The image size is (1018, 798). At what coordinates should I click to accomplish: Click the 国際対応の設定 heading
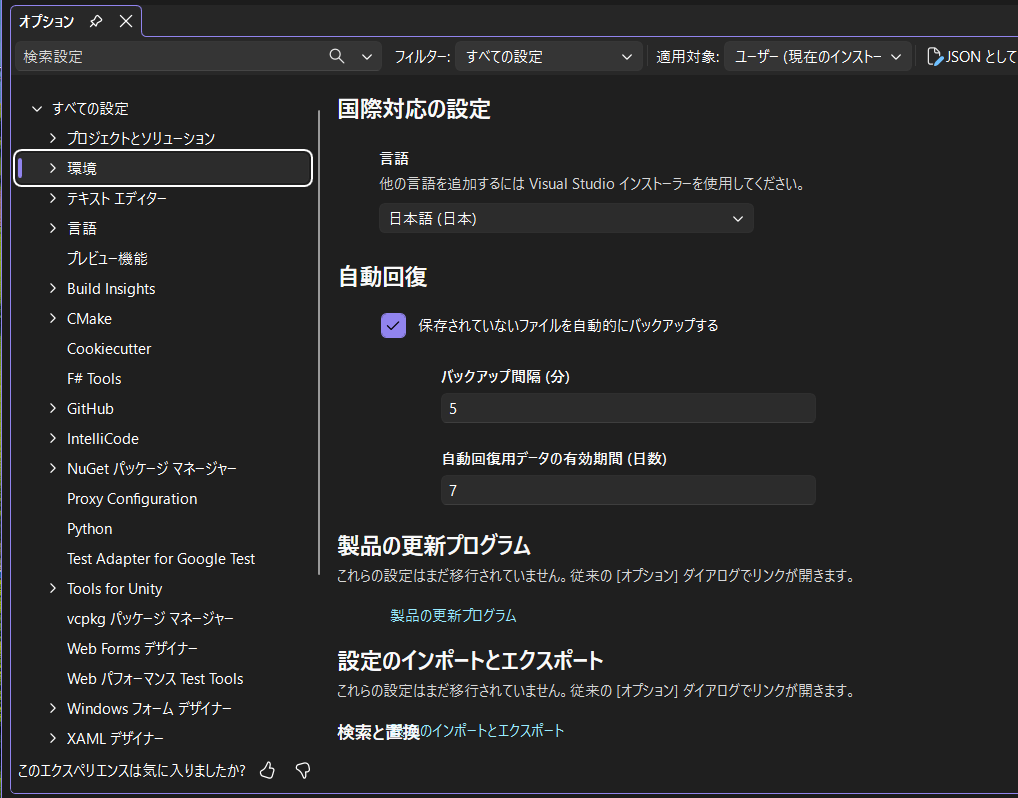(x=414, y=109)
